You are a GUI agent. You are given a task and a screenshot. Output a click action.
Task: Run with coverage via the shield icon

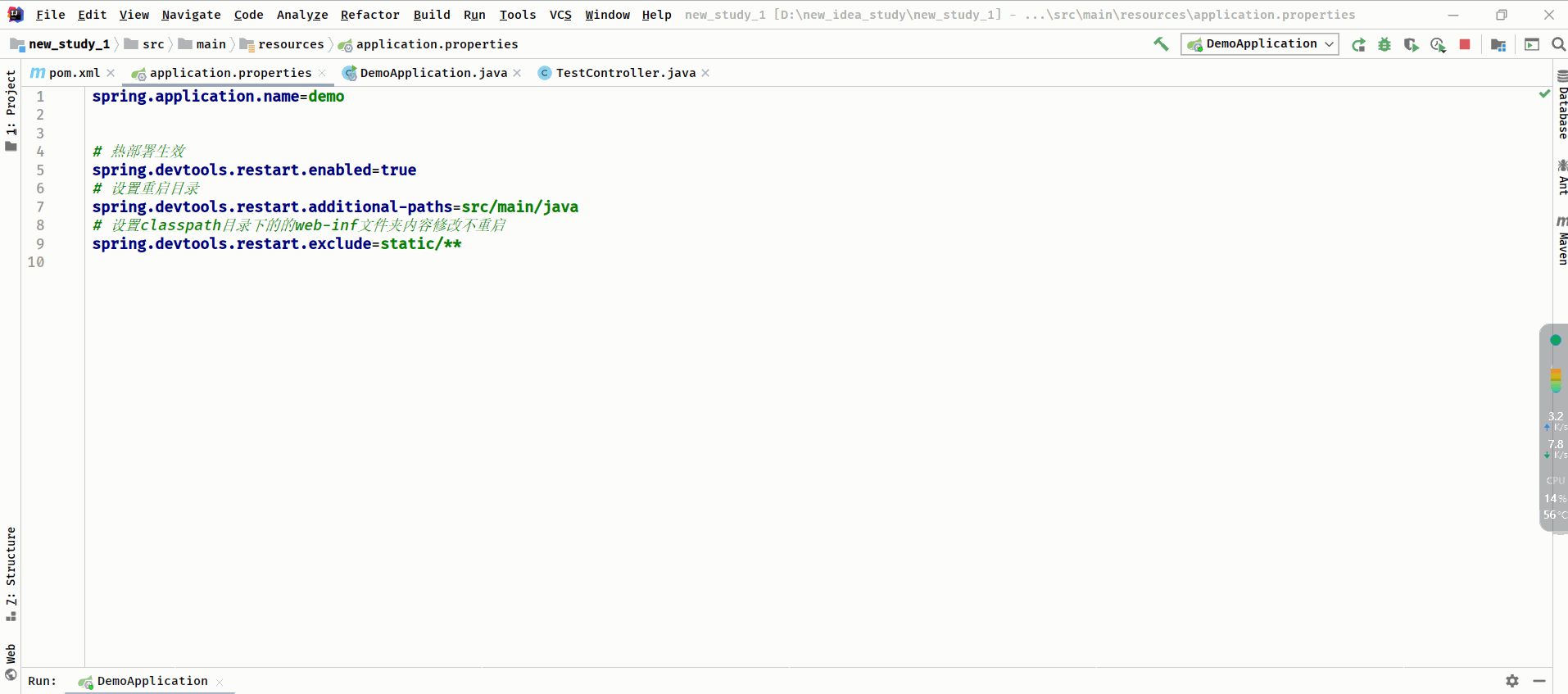click(x=1411, y=44)
